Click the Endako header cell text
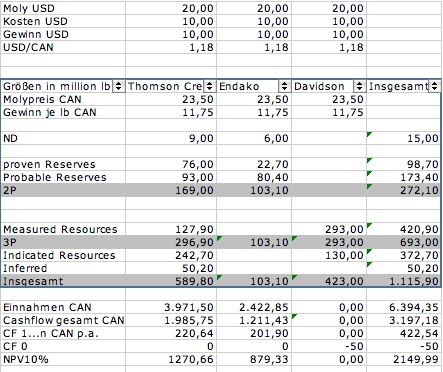Viewport: 443px width, 372px height. pos(239,86)
